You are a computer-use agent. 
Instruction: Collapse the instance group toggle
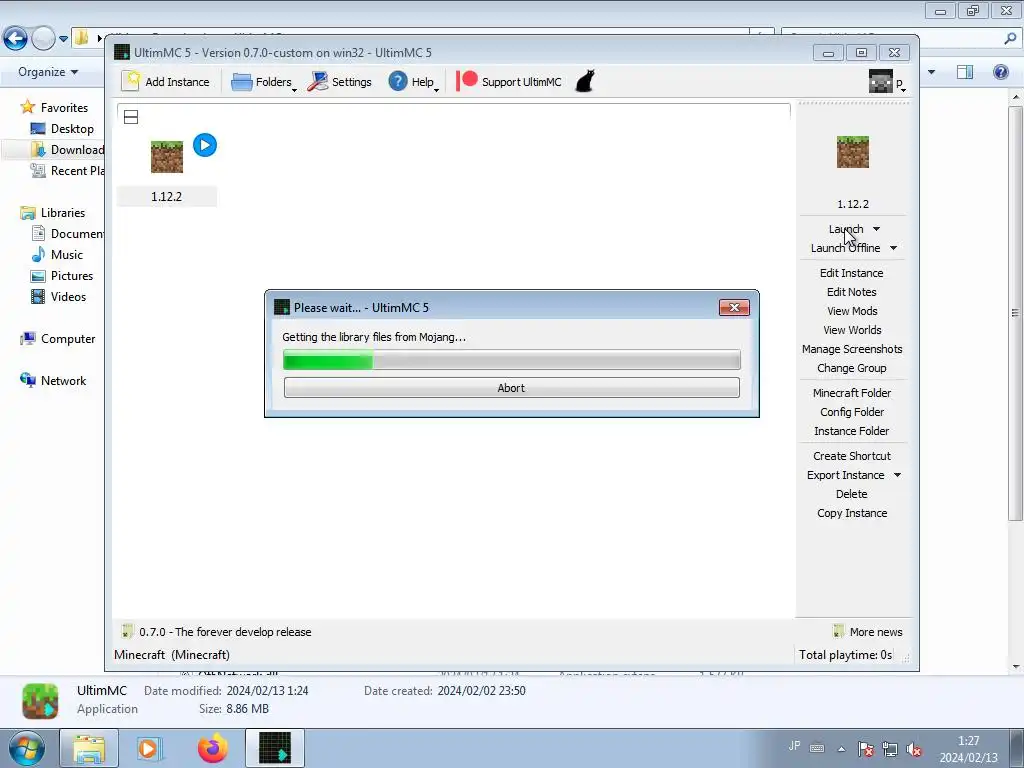[131, 117]
